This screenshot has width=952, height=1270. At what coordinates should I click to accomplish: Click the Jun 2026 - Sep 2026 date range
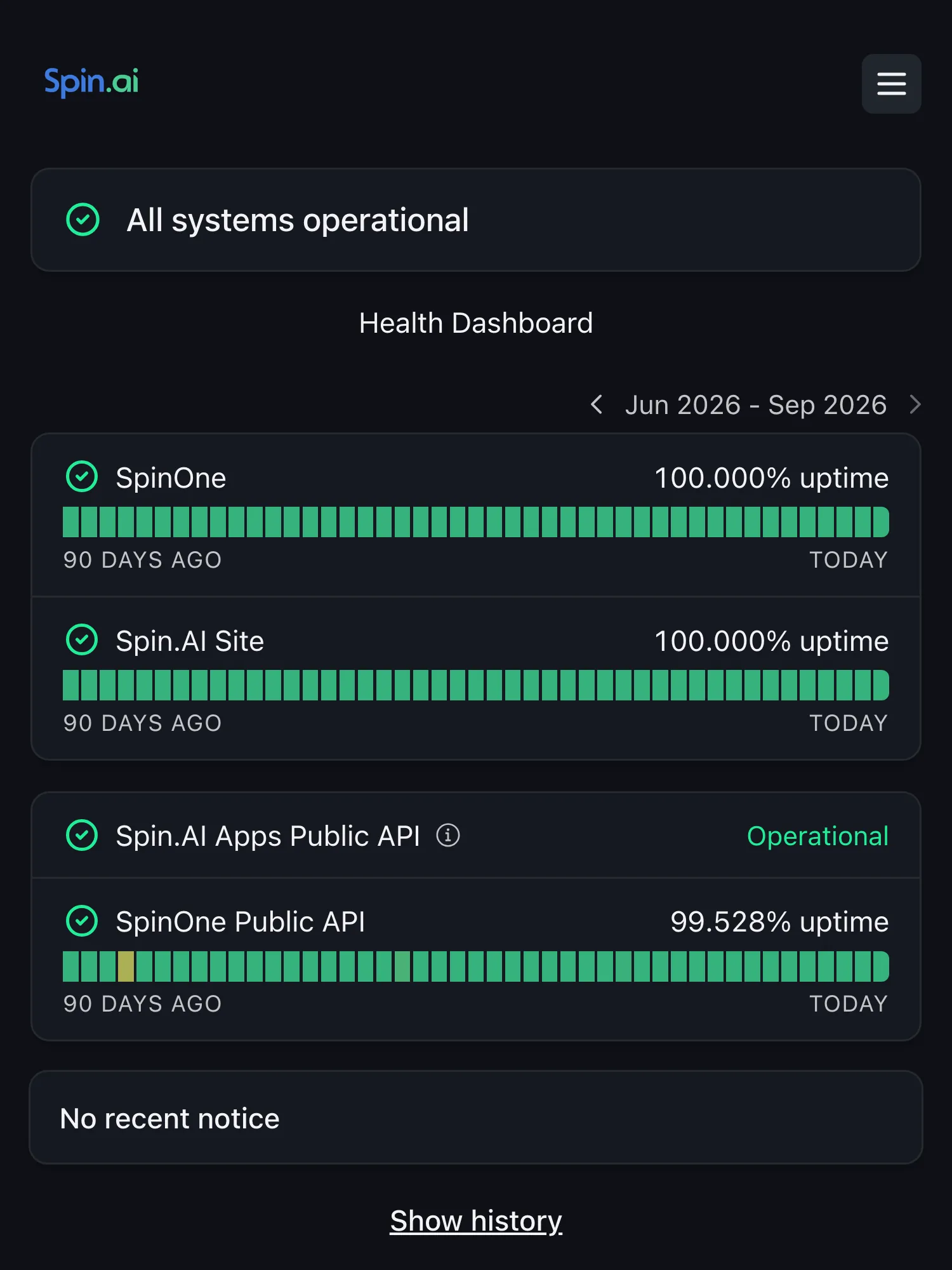[x=756, y=405]
